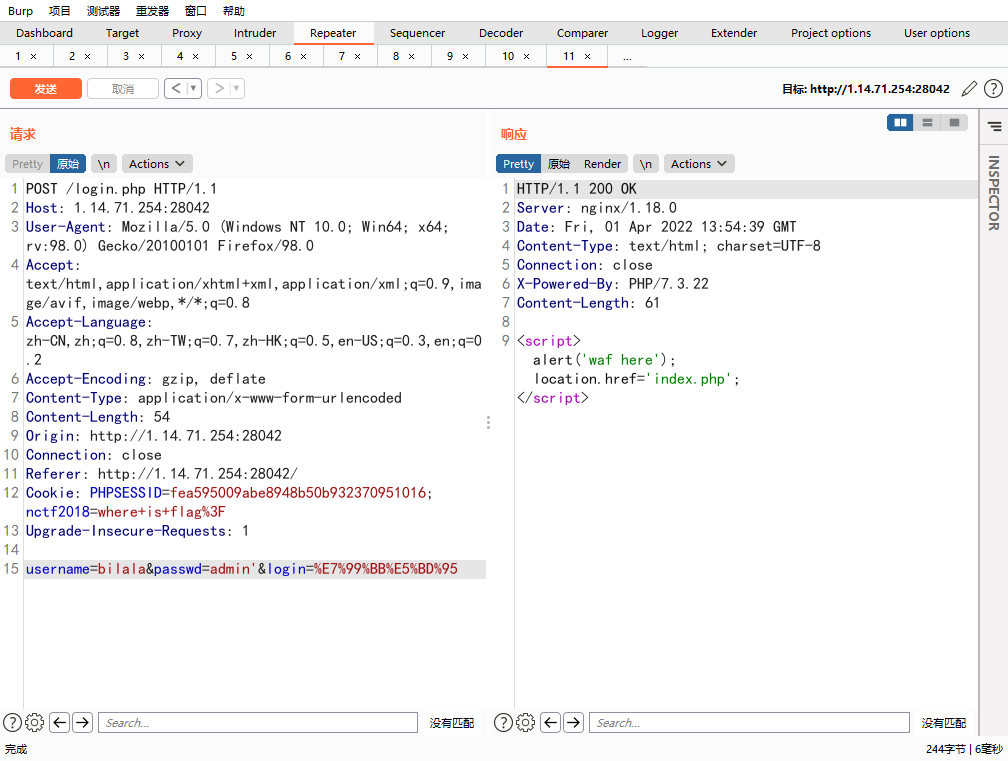Jump to next match in response search
The height and width of the screenshot is (761, 1008).
574,722
